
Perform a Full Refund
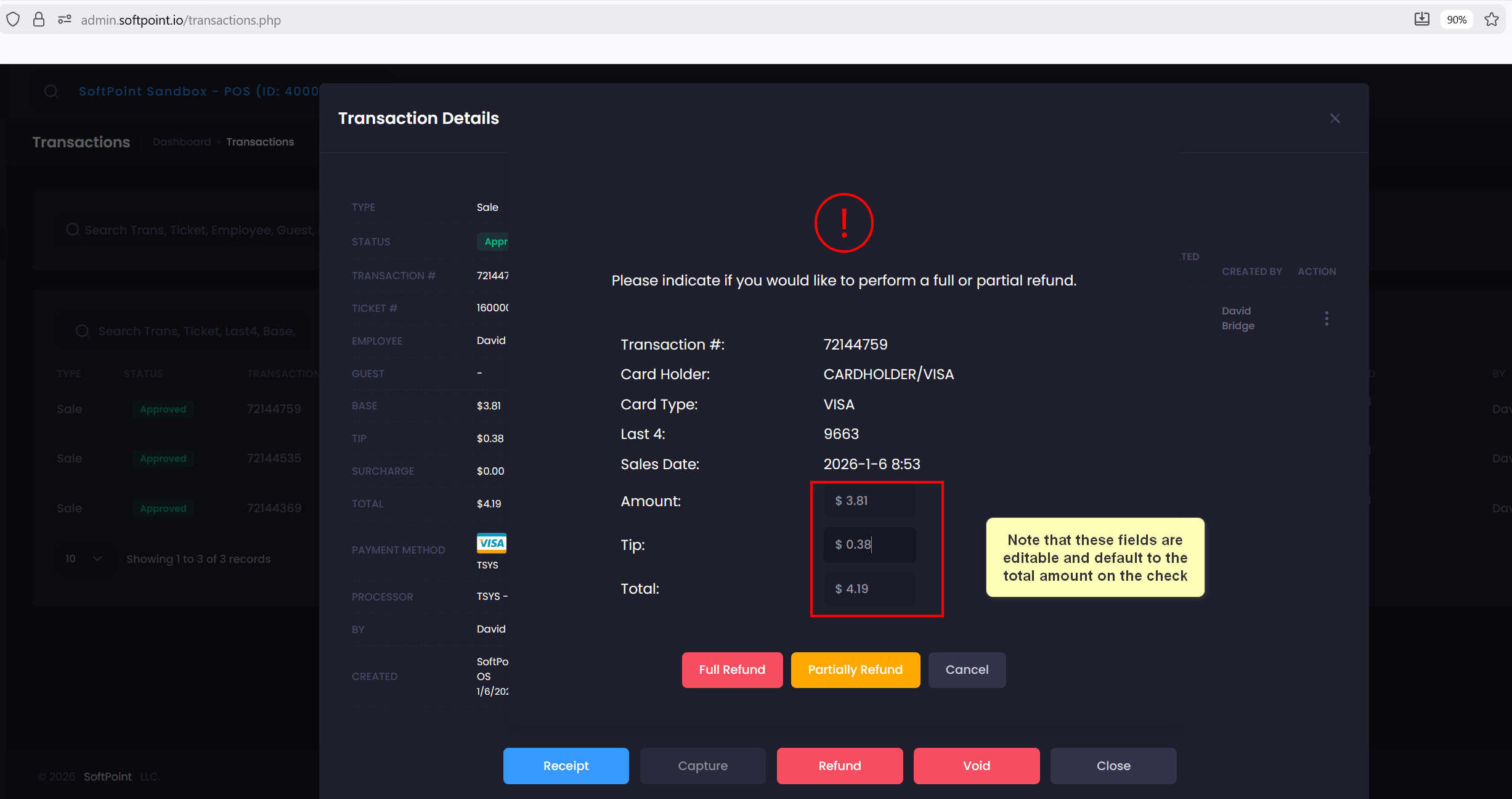point(732,670)
